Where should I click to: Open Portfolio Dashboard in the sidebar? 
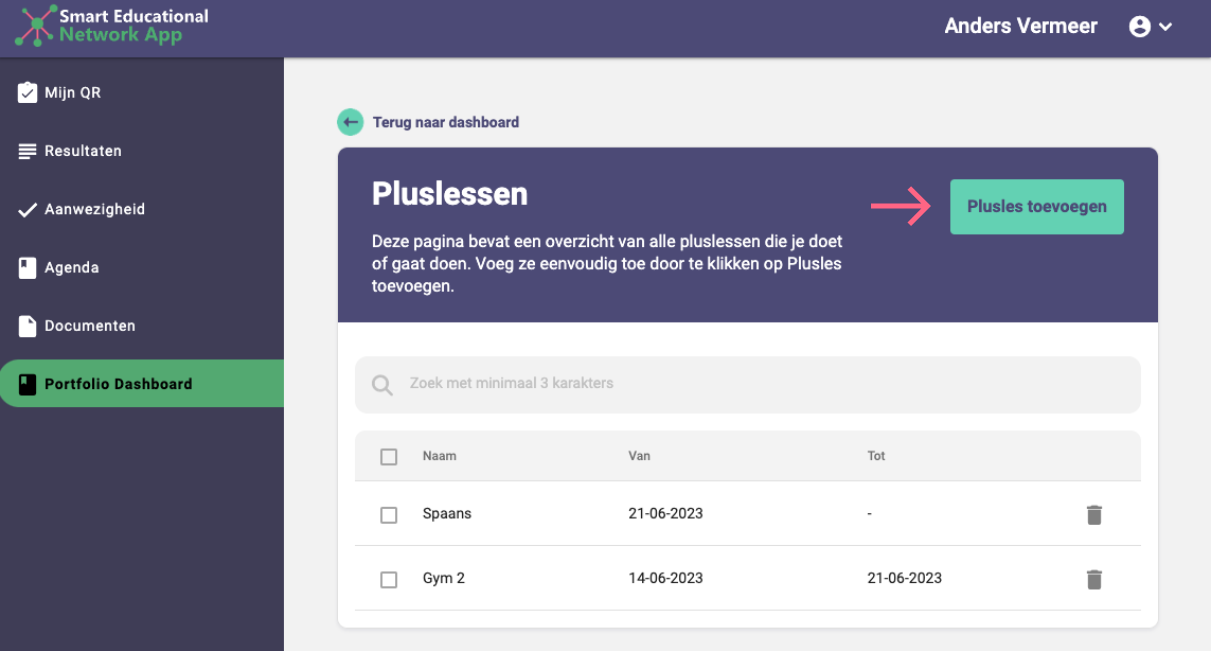click(142, 384)
